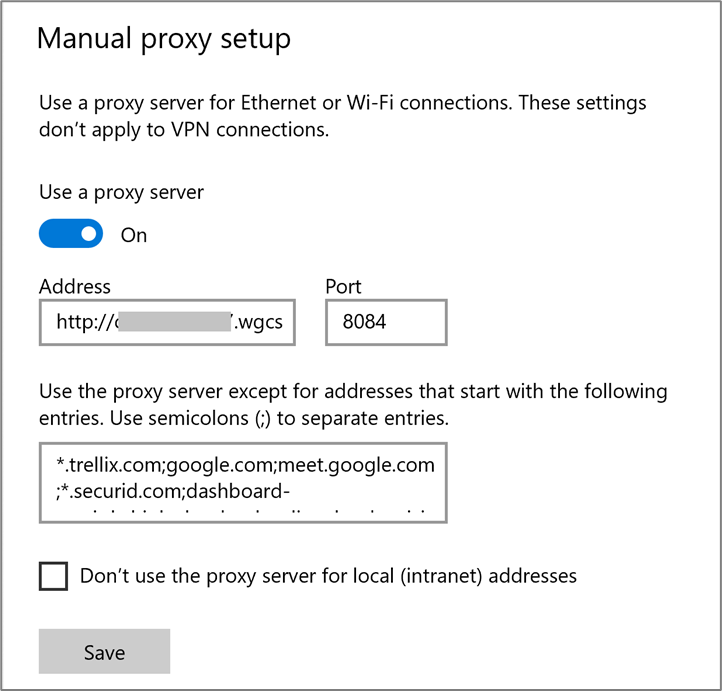Click the Don't use proxy for local addresses label

[328, 576]
